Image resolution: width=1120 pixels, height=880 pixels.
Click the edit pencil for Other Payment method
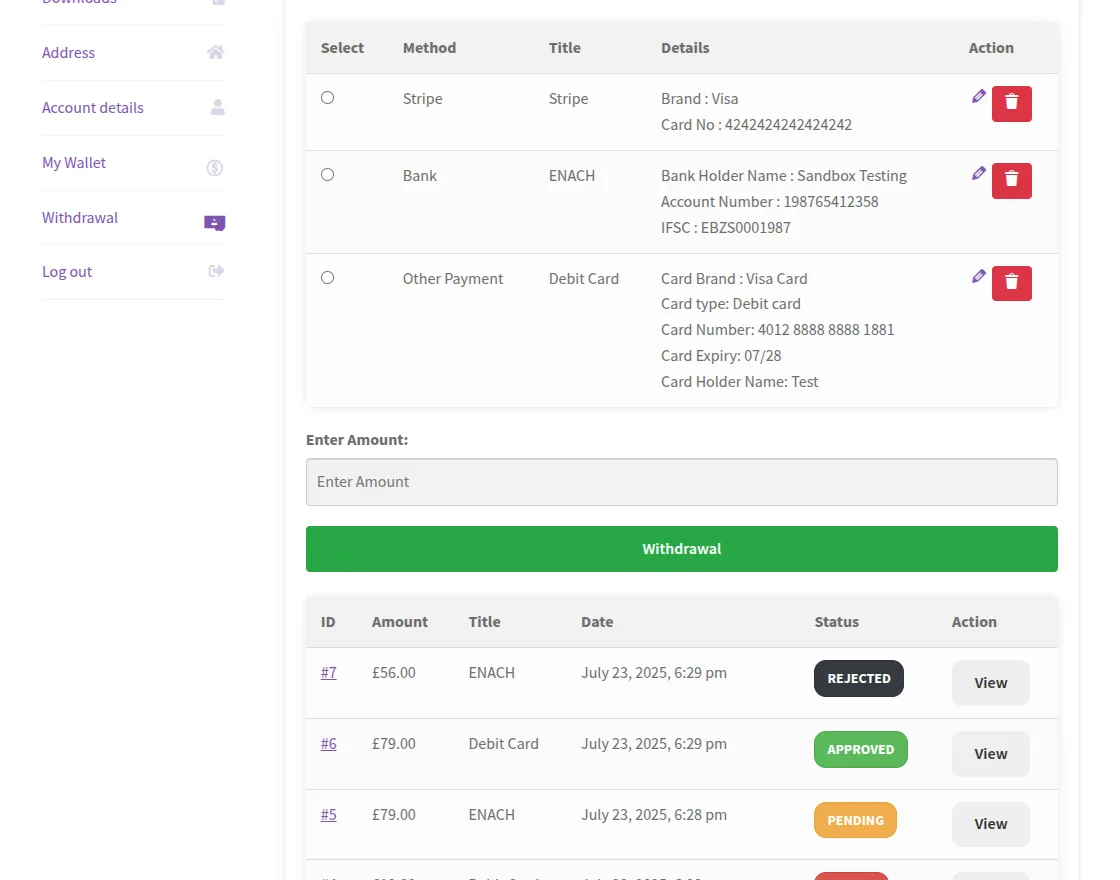tap(978, 276)
